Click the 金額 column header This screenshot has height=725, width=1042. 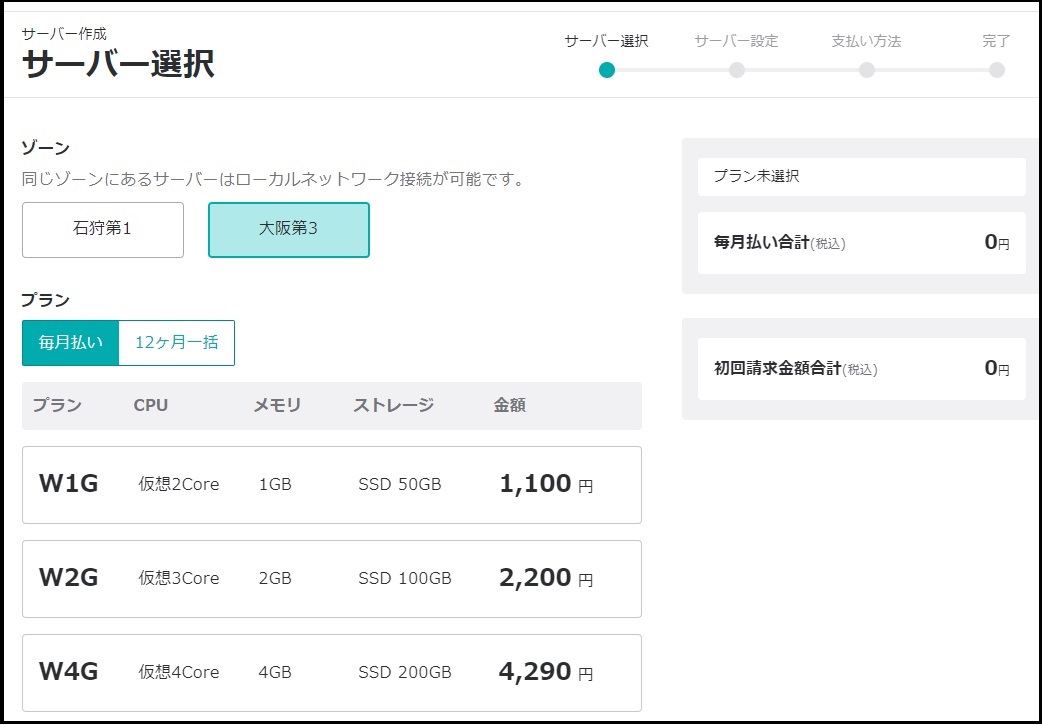click(510, 405)
